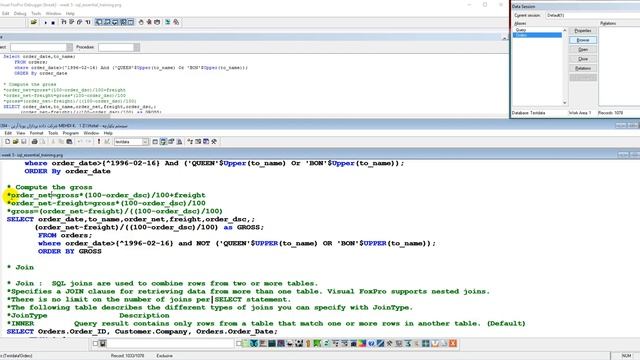640x360 pixels.
Task: Open the FoxPro Format menu
Action: point(36,133)
